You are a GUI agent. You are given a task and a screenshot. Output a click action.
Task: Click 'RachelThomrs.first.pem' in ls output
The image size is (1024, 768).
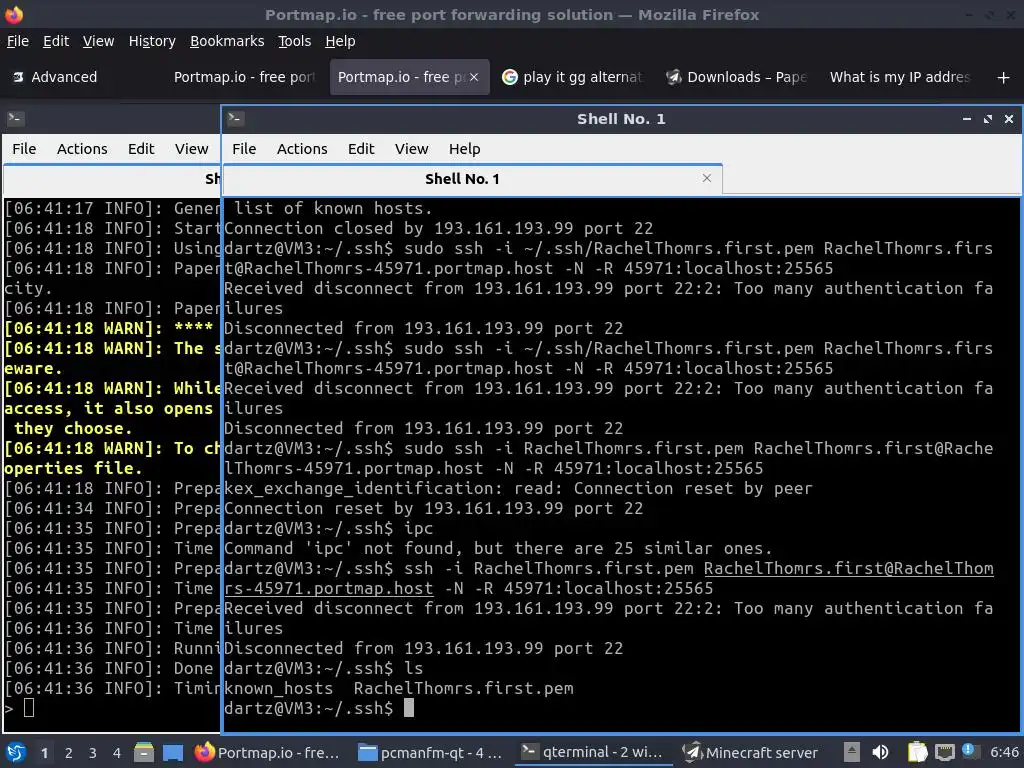pos(464,688)
